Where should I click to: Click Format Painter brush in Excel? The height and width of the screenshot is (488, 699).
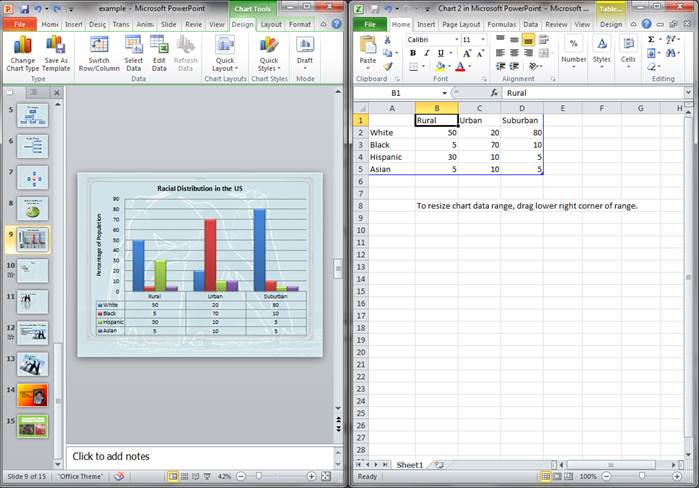(x=386, y=66)
